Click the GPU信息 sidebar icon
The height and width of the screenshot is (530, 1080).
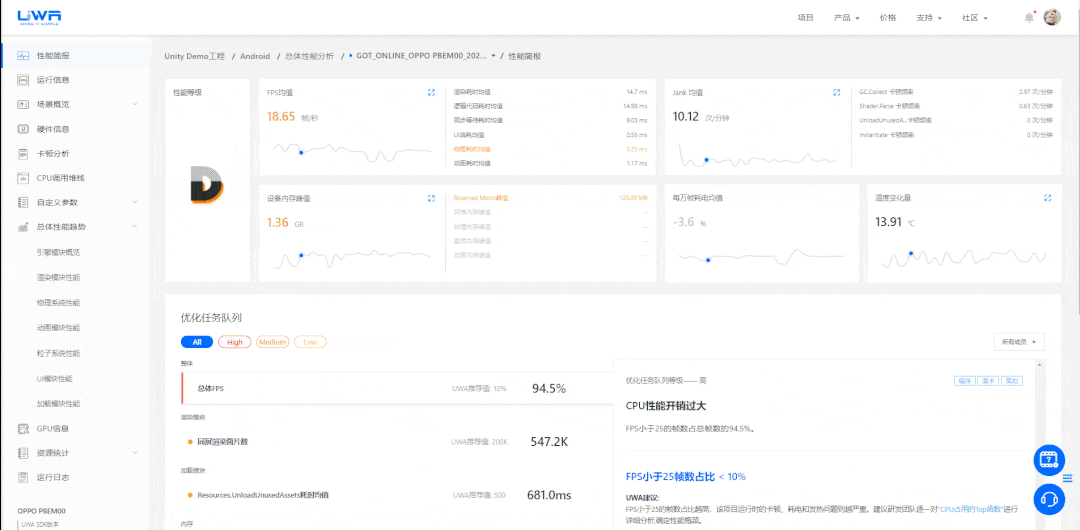coord(23,428)
